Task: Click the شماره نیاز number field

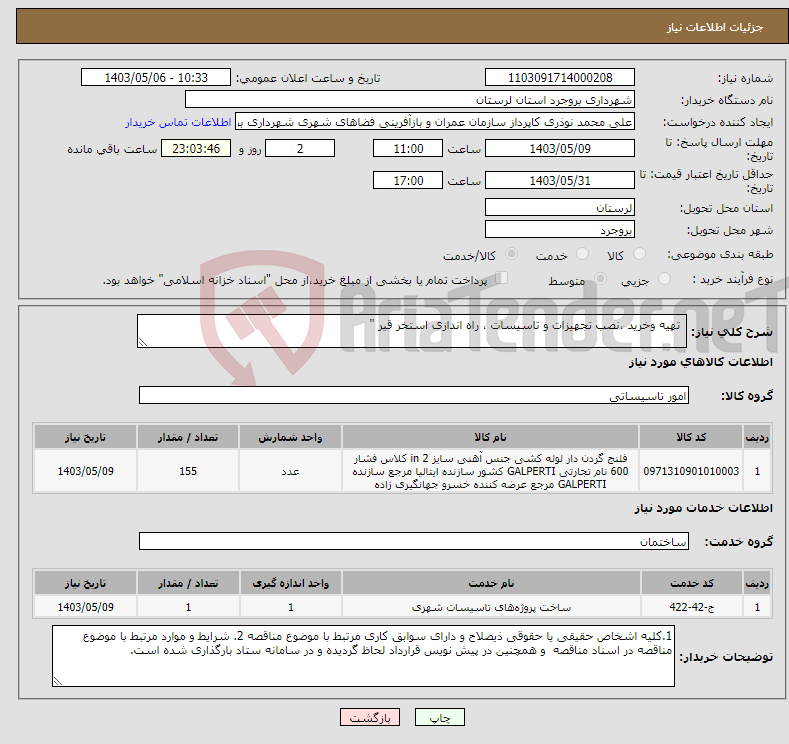Action: point(560,77)
